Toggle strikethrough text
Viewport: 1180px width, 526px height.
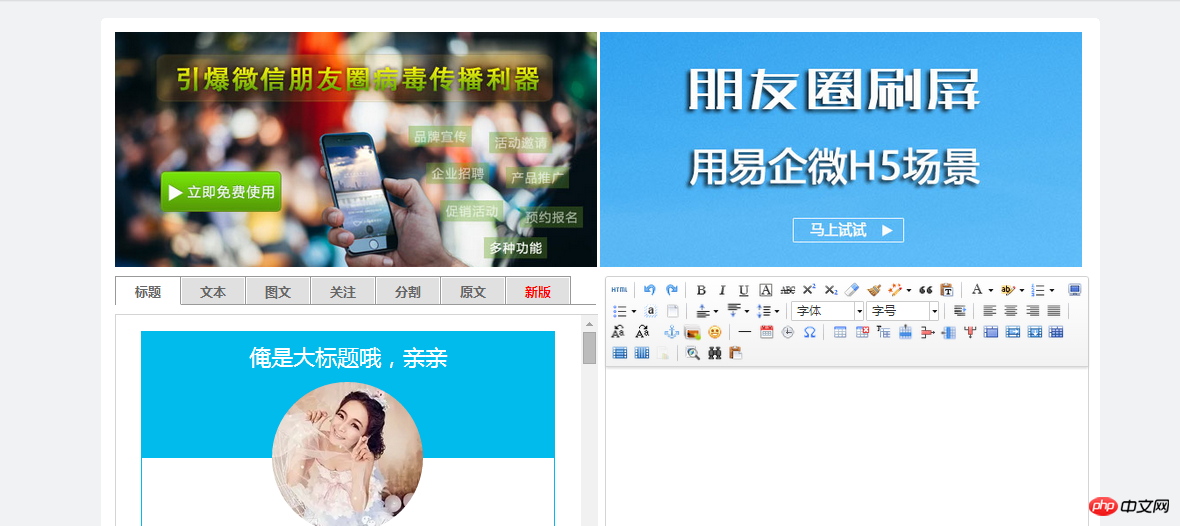pos(787,290)
